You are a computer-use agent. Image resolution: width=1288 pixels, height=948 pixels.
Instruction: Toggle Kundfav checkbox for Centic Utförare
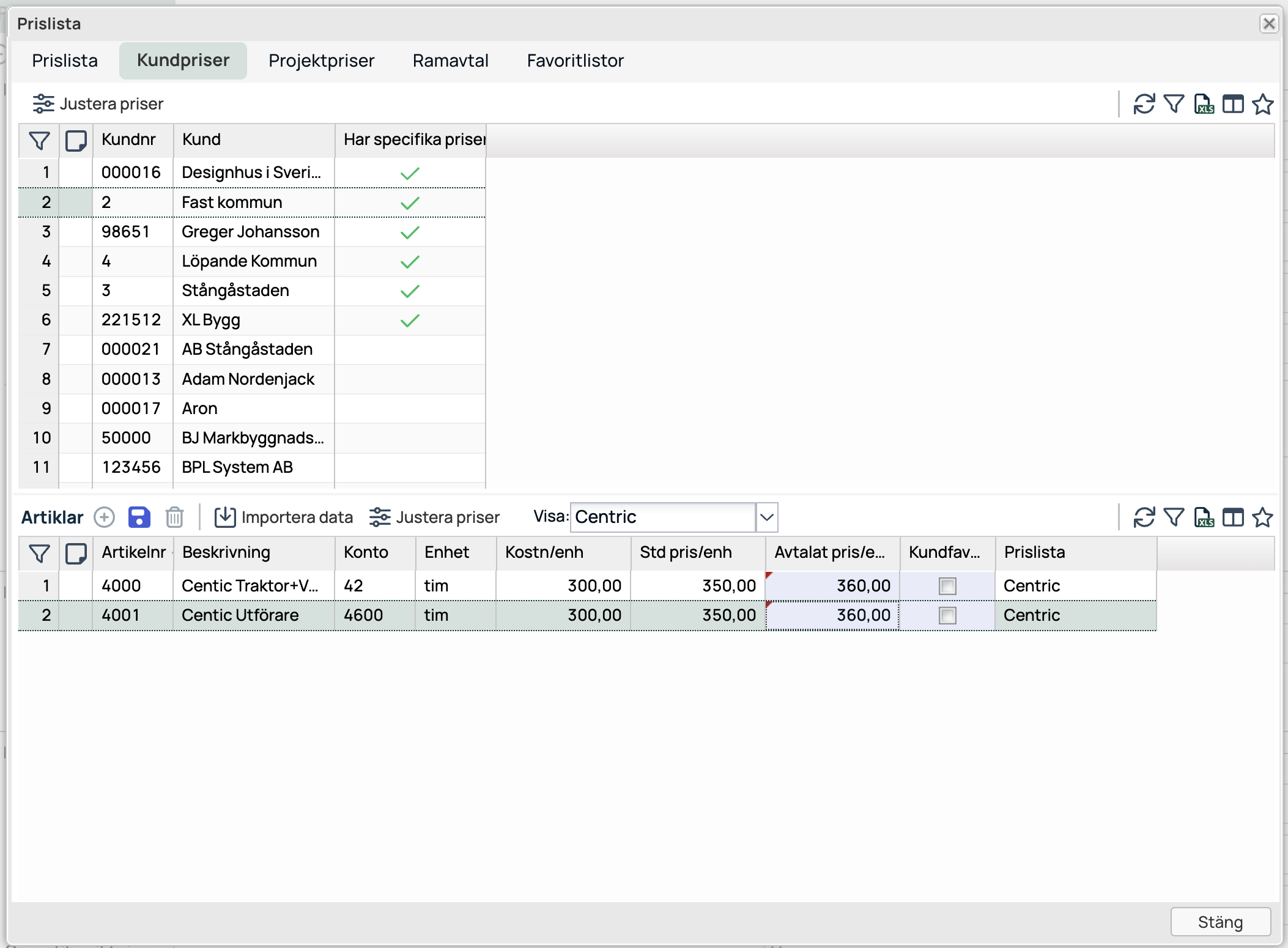[x=947, y=615]
